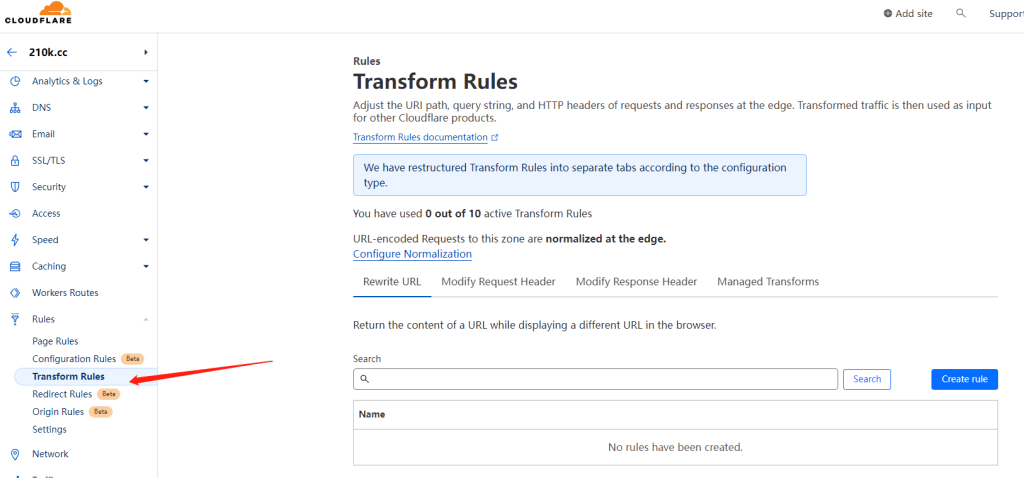
Task: Click the back arrow beside 210k.cc
Action: 12,52
